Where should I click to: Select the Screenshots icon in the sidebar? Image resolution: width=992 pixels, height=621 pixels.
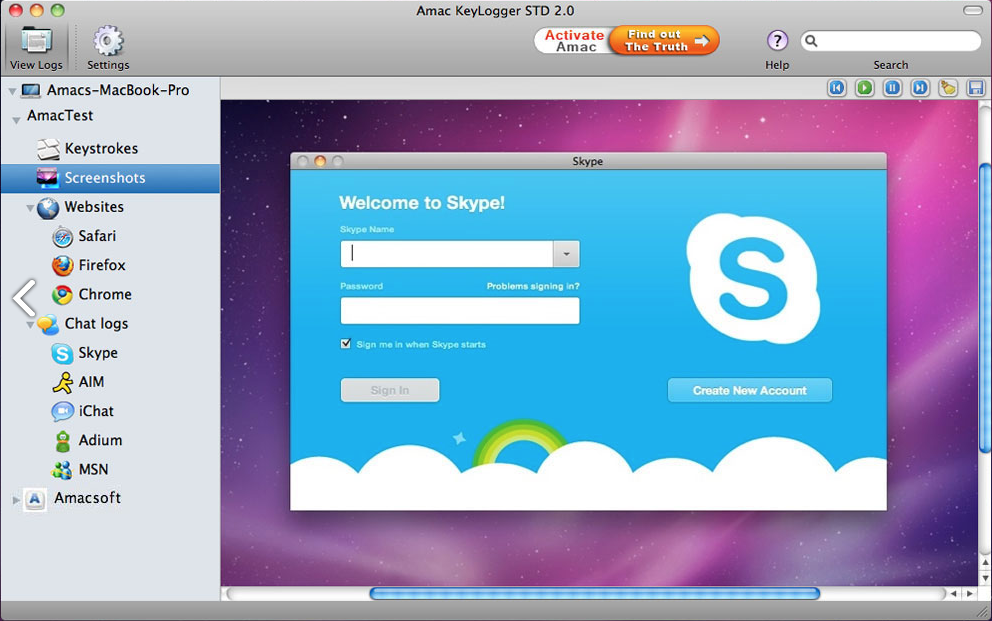[x=47, y=178]
